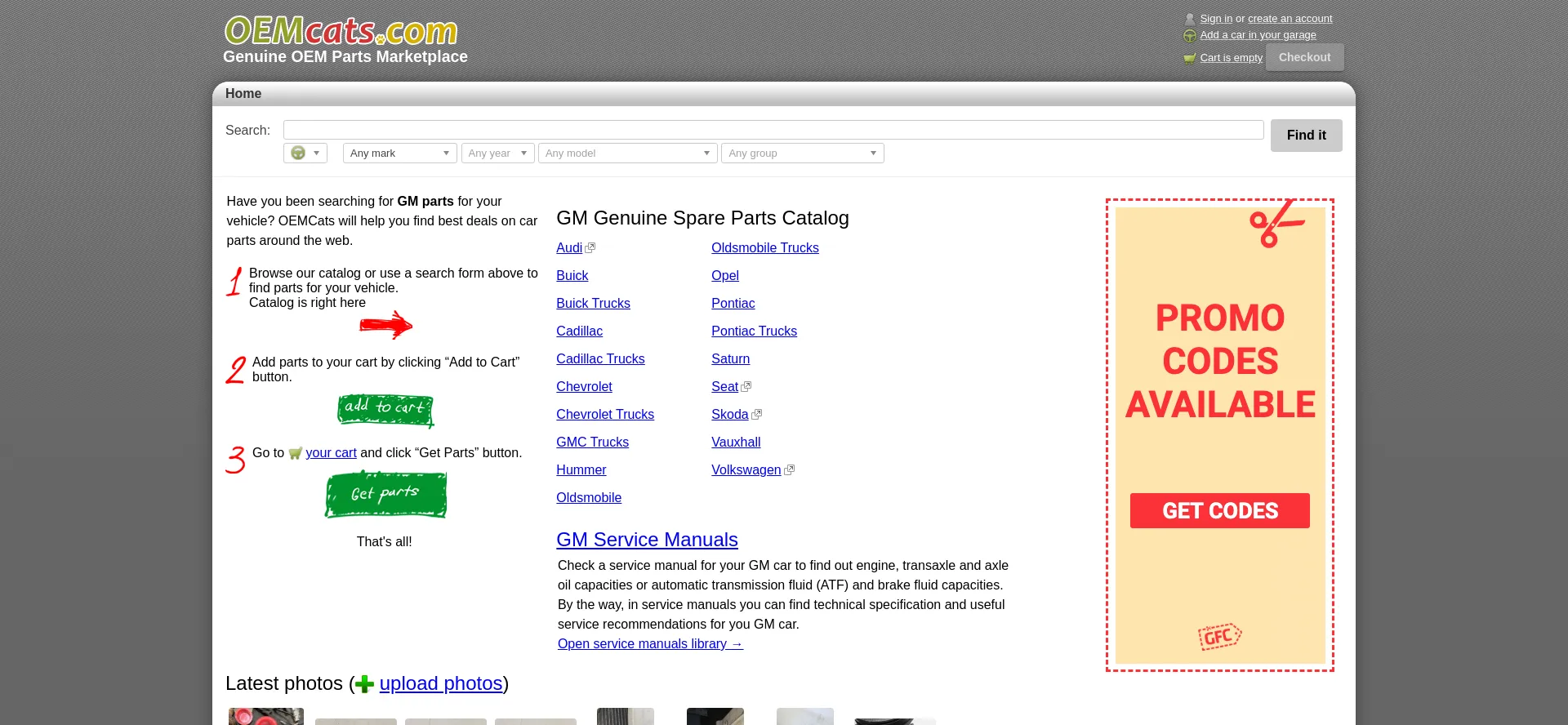The image size is (1568, 725).
Task: Open the Chevrolet Trucks catalog link
Action: (x=604, y=415)
